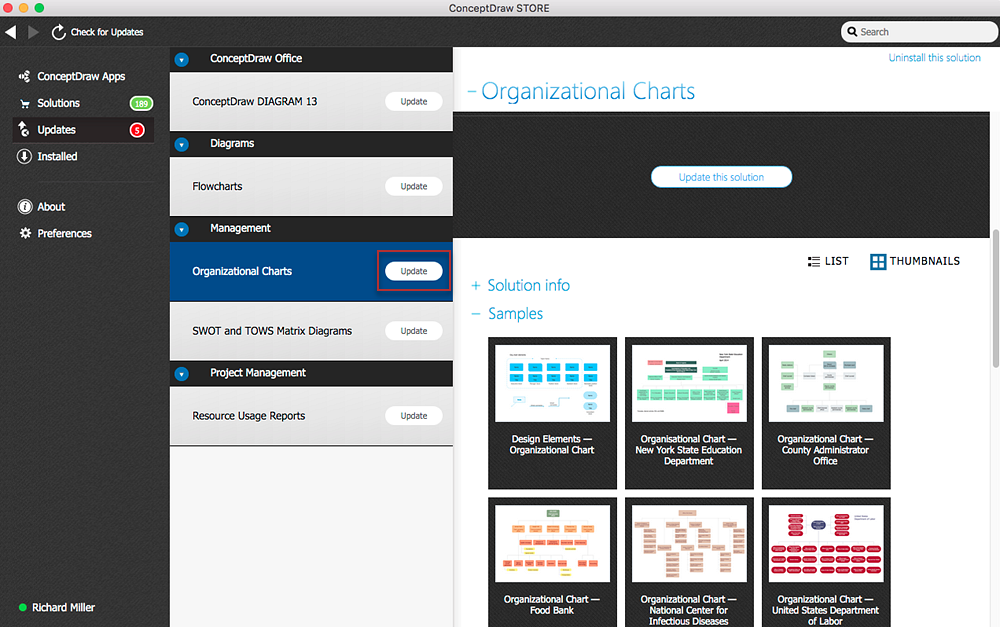
Task: Open United States Department of Labor sample
Action: [x=826, y=562]
